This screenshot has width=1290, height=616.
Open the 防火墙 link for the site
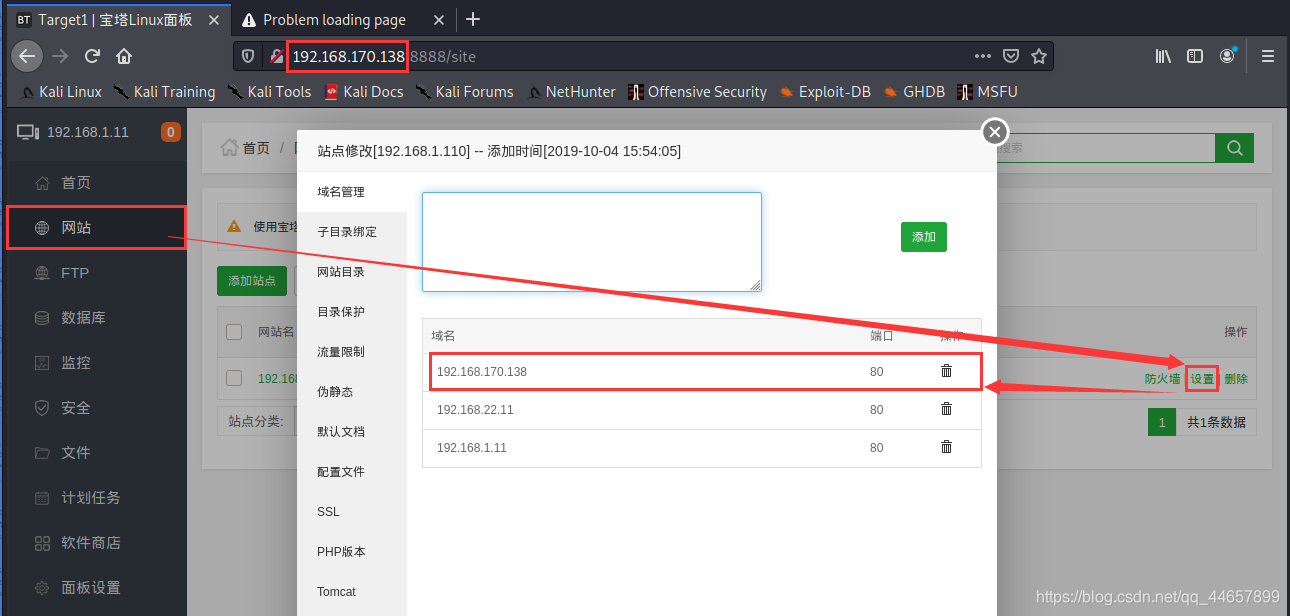coord(1163,379)
